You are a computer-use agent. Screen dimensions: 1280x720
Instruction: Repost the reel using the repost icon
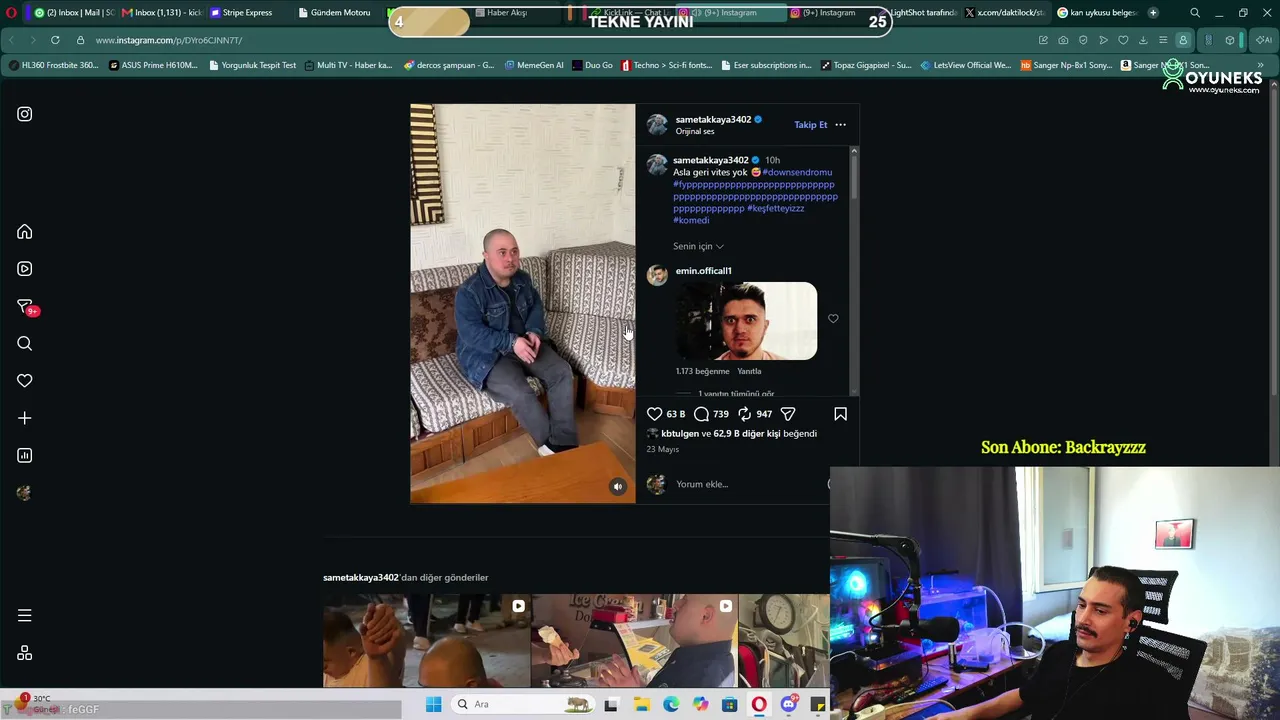click(745, 414)
